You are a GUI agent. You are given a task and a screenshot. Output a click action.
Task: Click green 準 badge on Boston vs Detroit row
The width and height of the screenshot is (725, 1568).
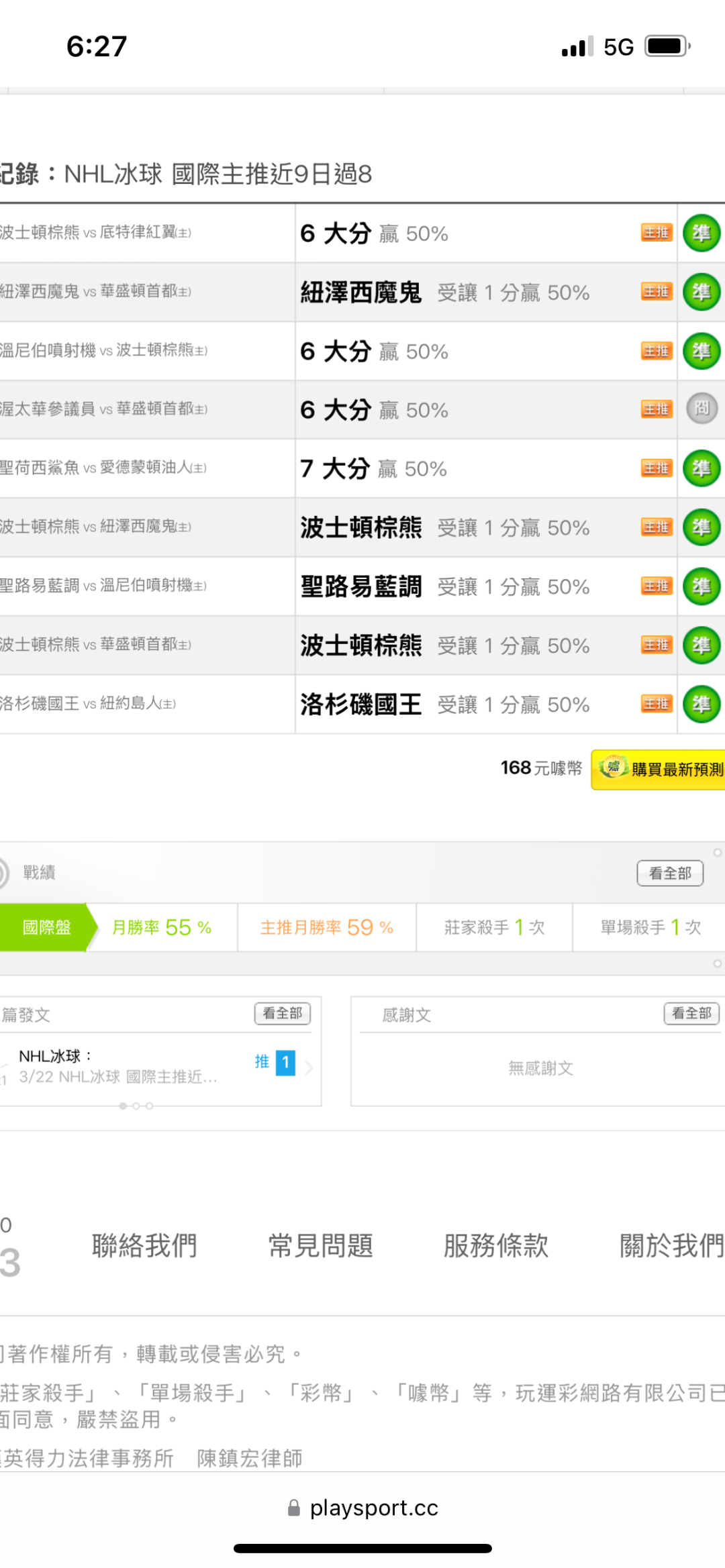coord(701,233)
